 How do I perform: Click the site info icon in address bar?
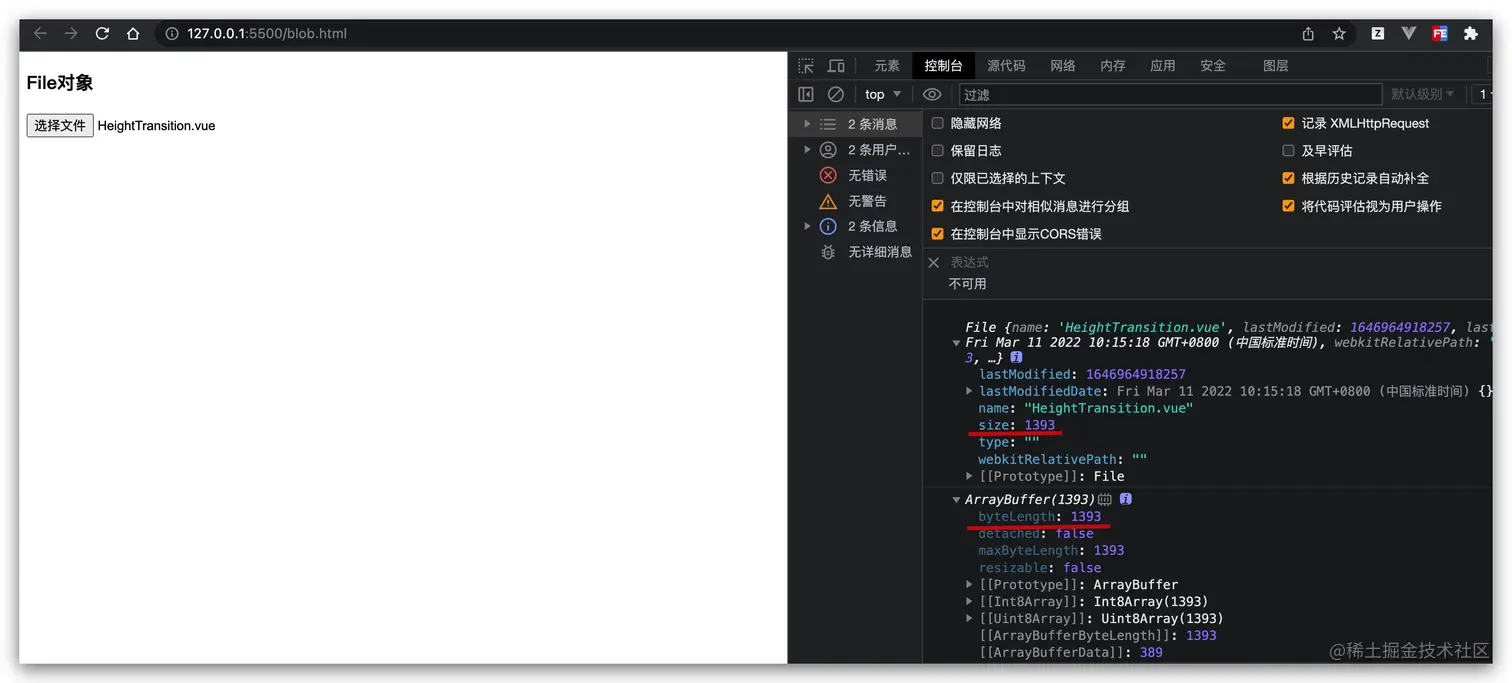172,33
